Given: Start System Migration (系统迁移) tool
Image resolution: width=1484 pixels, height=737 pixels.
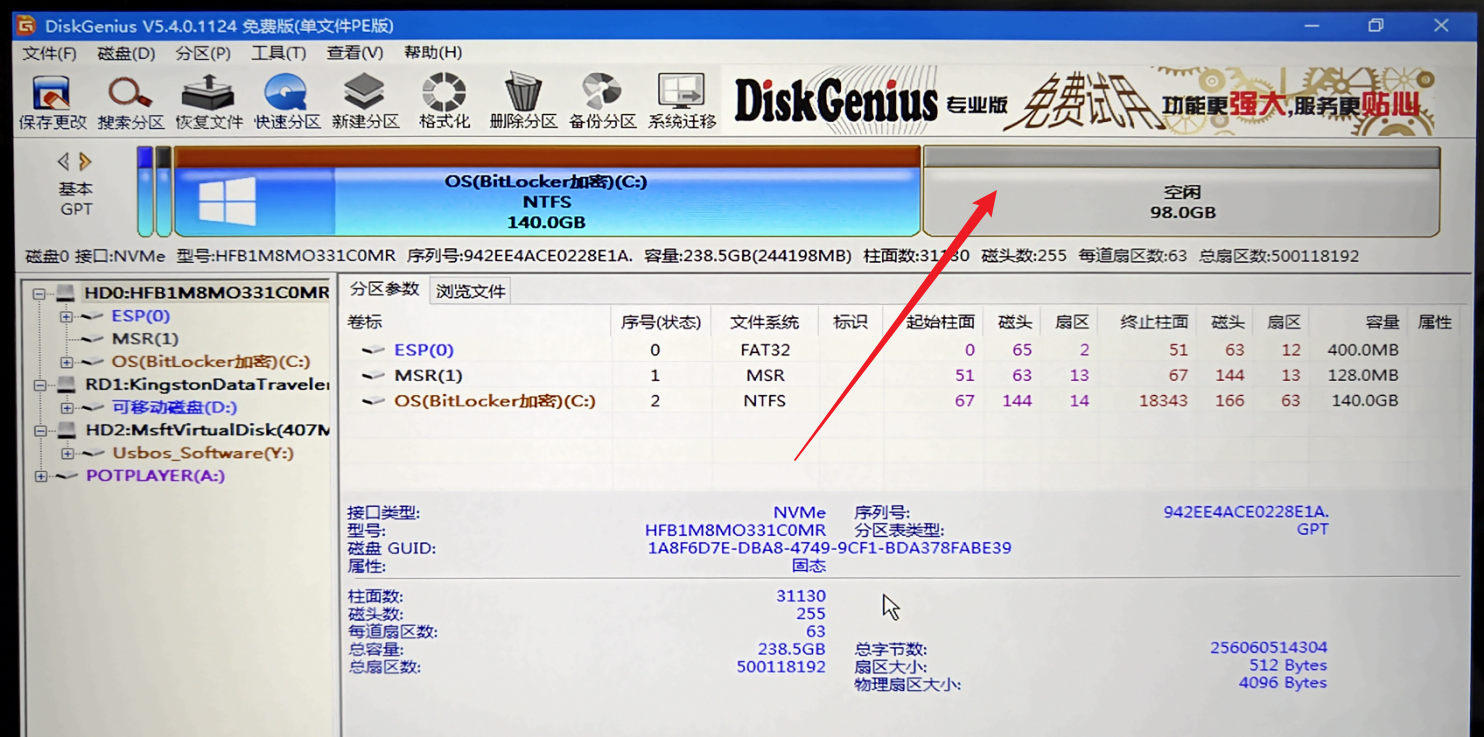Looking at the screenshot, I should pyautogui.click(x=682, y=103).
